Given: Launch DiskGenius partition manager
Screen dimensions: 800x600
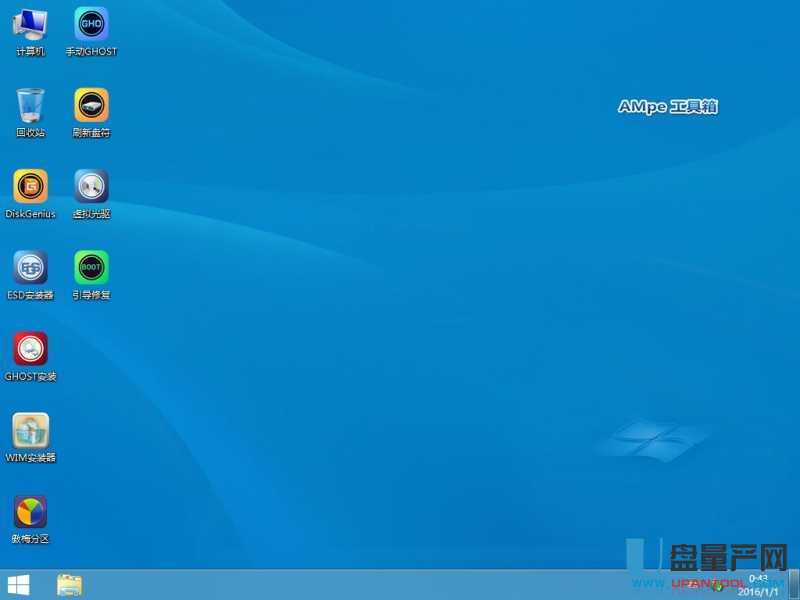Looking at the screenshot, I should point(29,187).
